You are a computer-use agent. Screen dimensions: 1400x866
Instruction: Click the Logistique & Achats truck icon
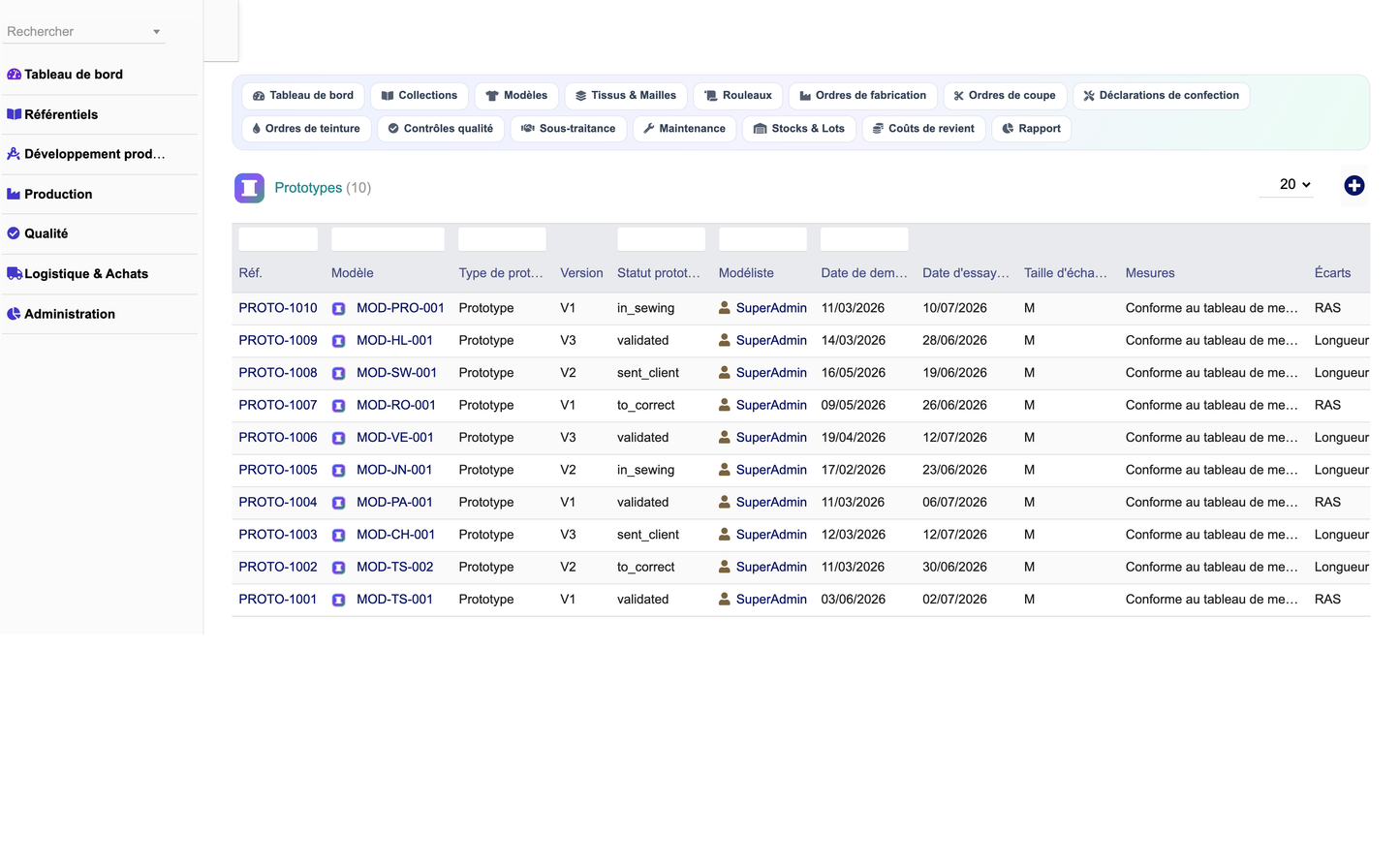point(14,274)
